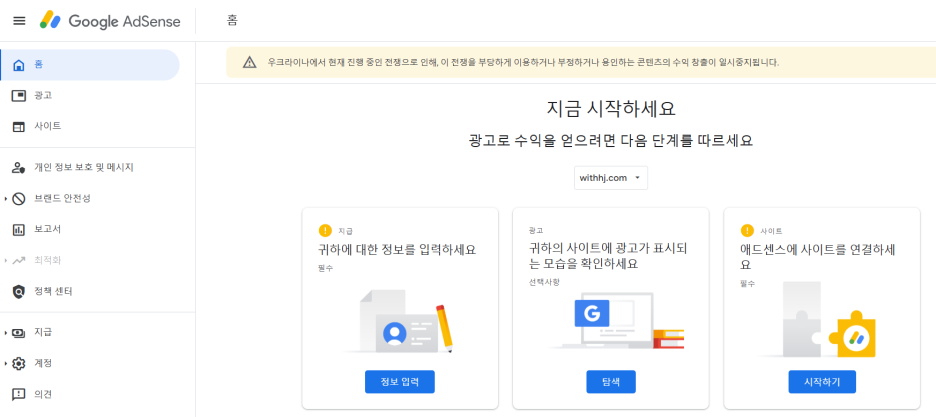This screenshot has width=936, height=417.
Task: Open the hamburger main menu
Action: [x=19, y=21]
